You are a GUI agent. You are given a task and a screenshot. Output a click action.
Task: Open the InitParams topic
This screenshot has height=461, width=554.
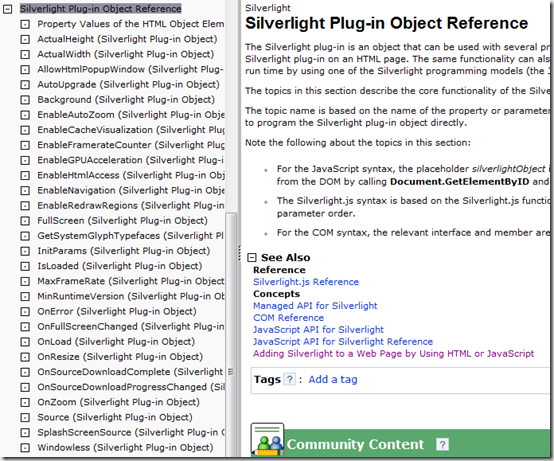pyautogui.click(x=124, y=251)
